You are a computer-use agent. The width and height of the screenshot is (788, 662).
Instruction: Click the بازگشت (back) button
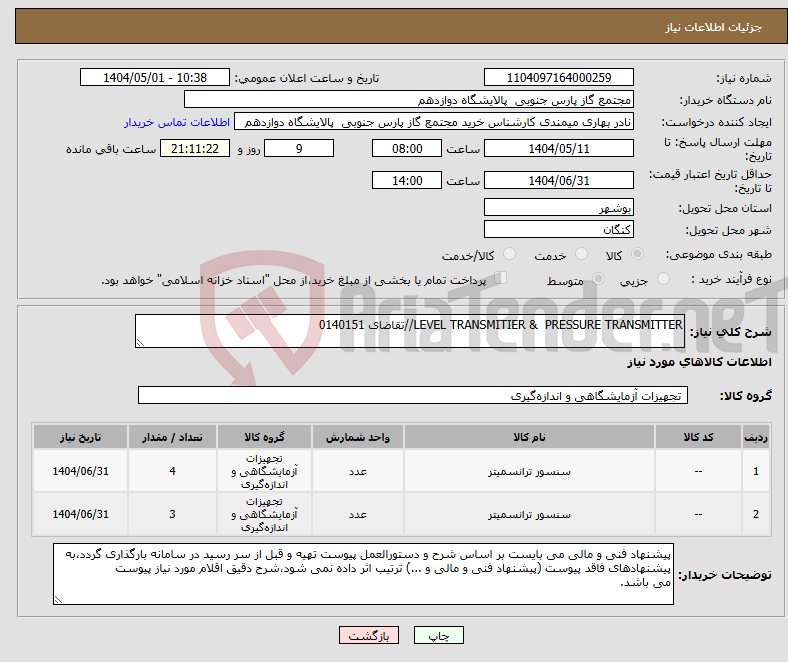[369, 636]
